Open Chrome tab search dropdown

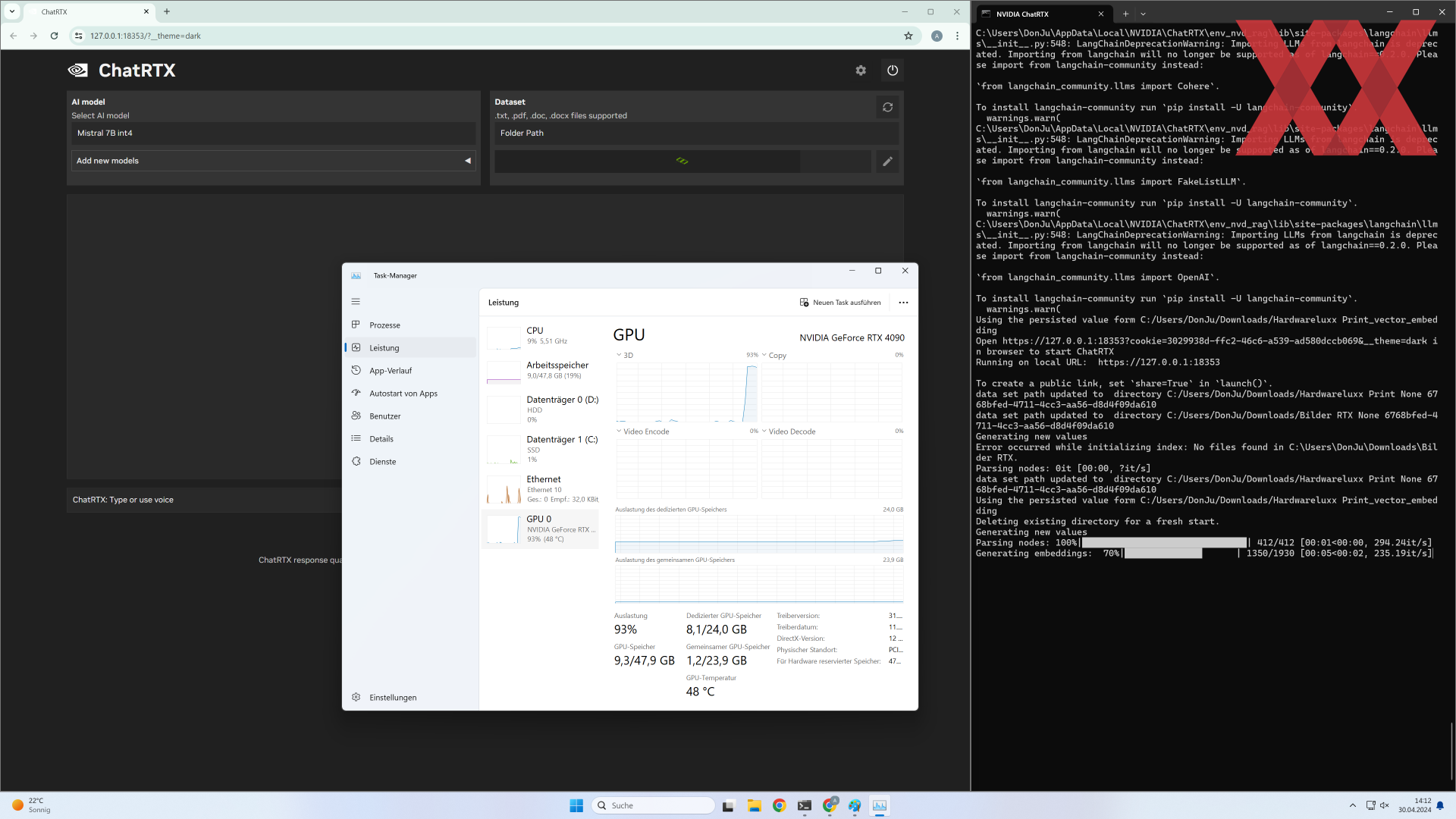(x=11, y=11)
